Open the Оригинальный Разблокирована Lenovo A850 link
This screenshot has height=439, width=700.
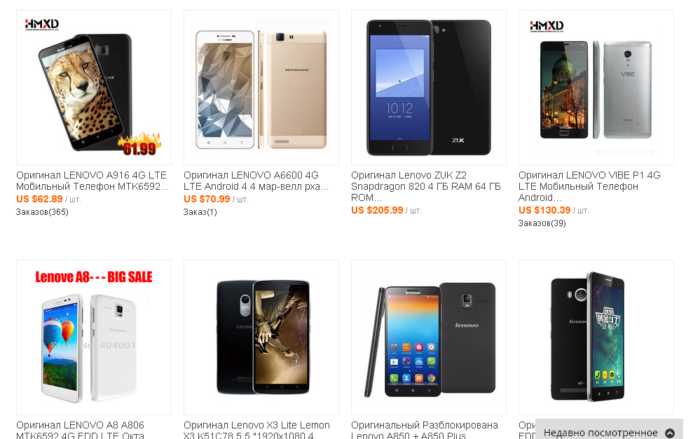pyautogui.click(x=424, y=430)
